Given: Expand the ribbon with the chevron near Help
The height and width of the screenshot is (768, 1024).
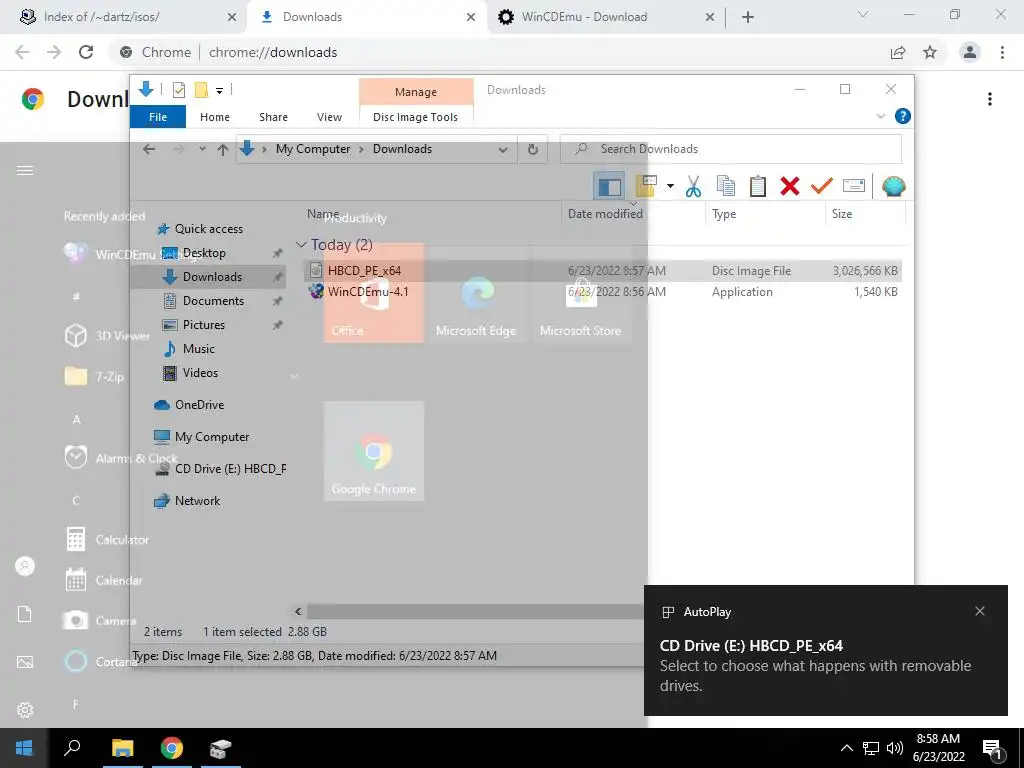Looking at the screenshot, I should pos(880,116).
